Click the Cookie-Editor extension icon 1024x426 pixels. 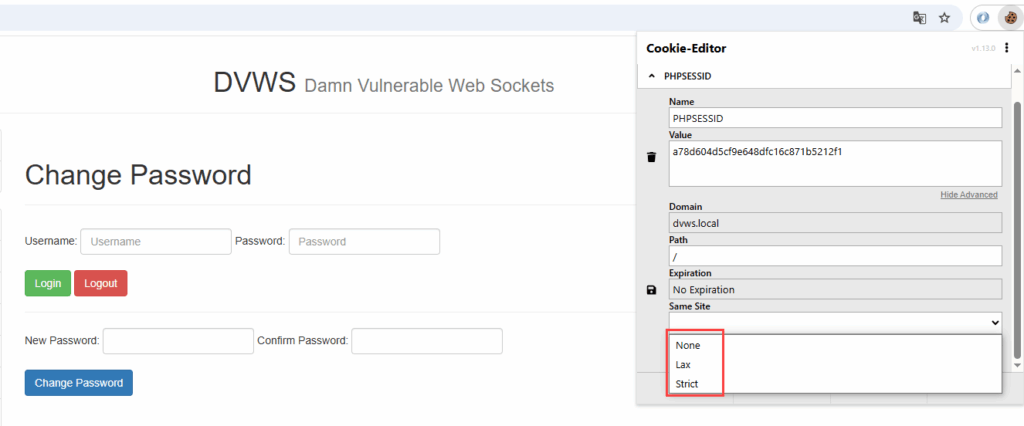pos(1009,18)
